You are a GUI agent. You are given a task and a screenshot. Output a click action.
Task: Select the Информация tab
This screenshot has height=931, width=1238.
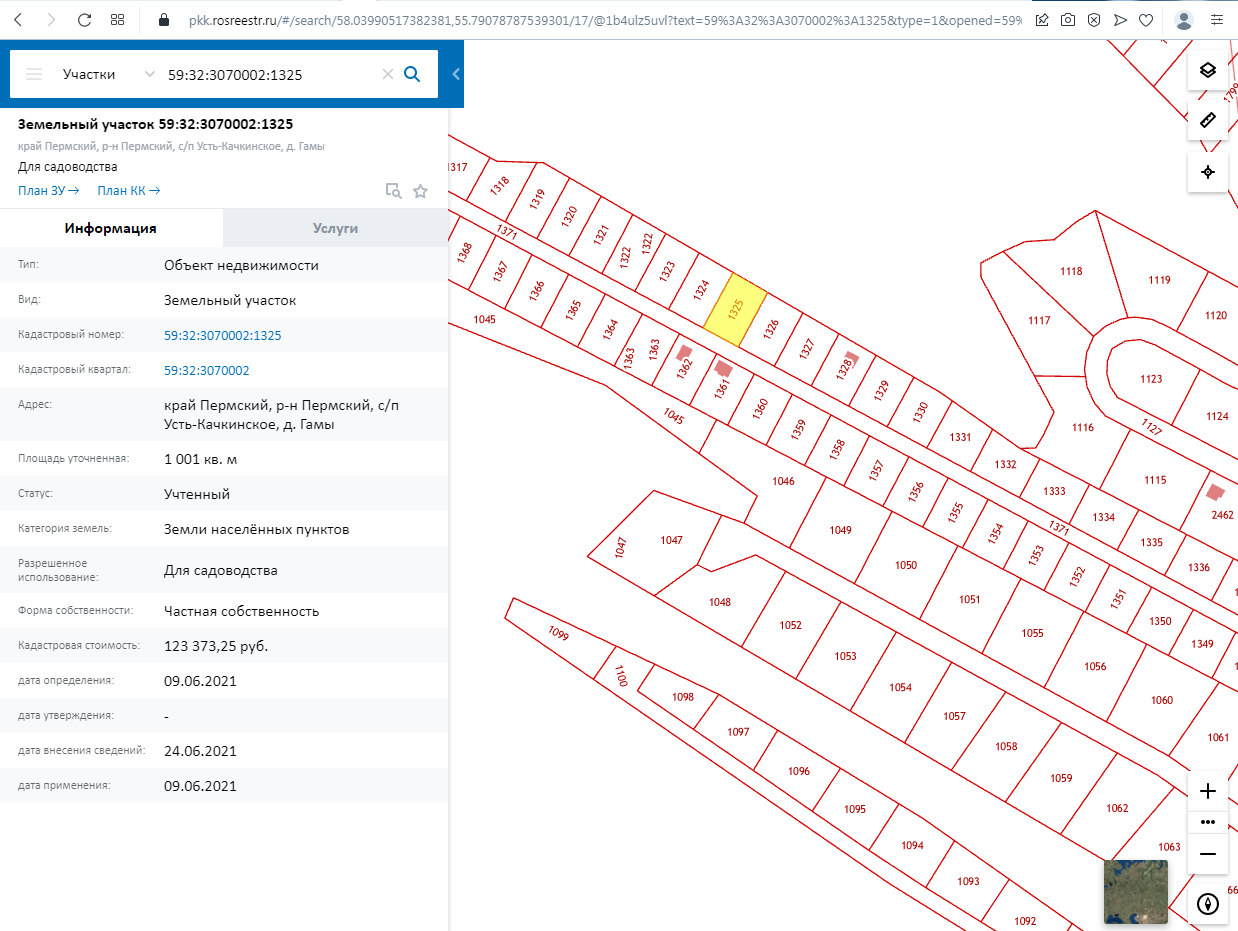pyautogui.click(x=111, y=228)
